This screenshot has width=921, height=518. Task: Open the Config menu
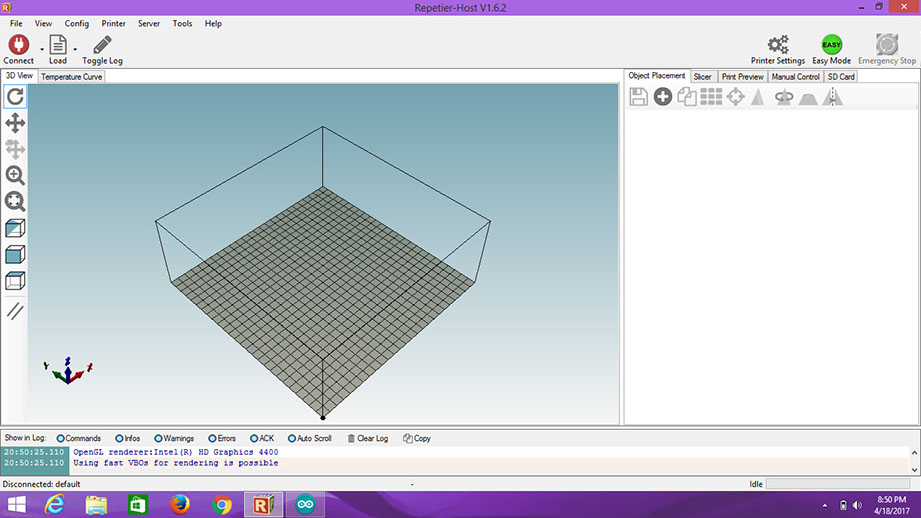[77, 23]
